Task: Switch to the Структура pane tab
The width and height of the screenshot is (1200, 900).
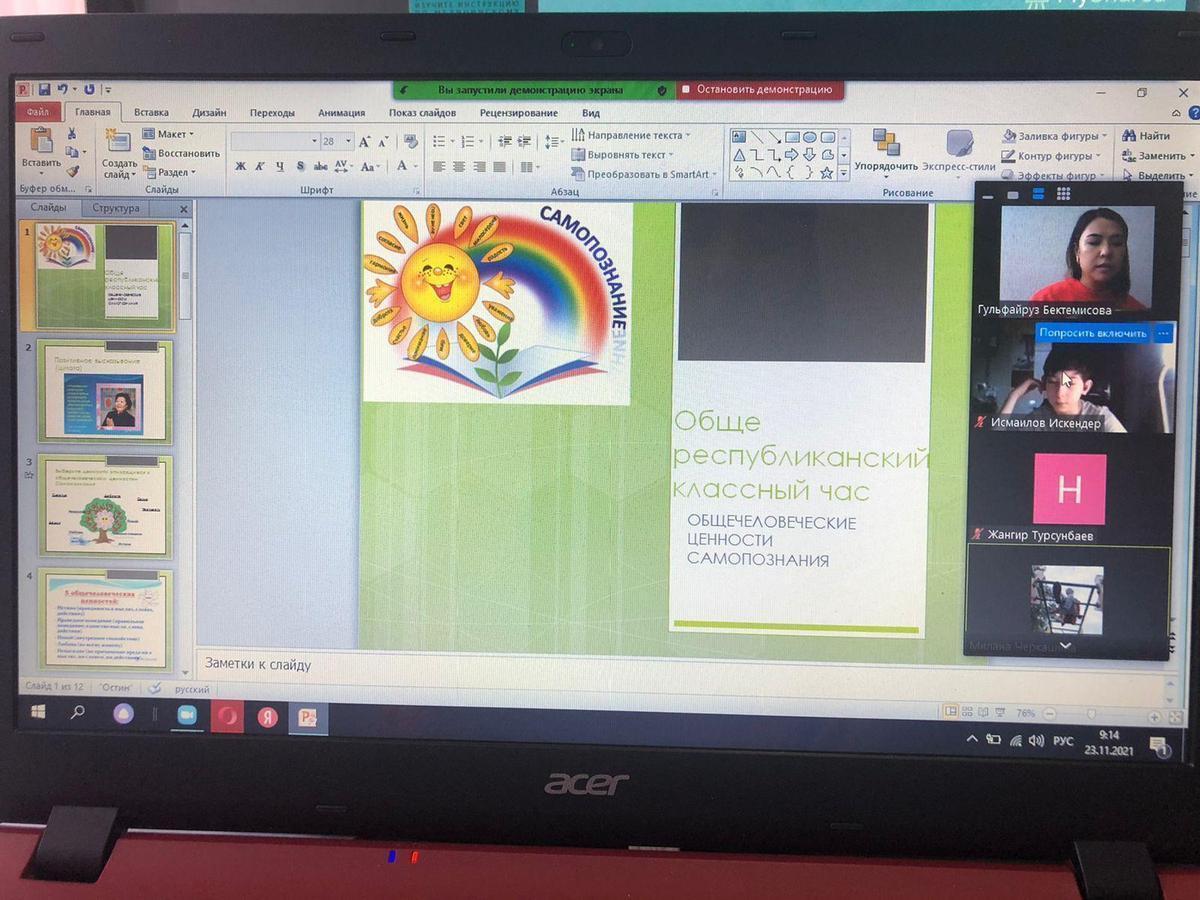Action: pyautogui.click(x=117, y=208)
